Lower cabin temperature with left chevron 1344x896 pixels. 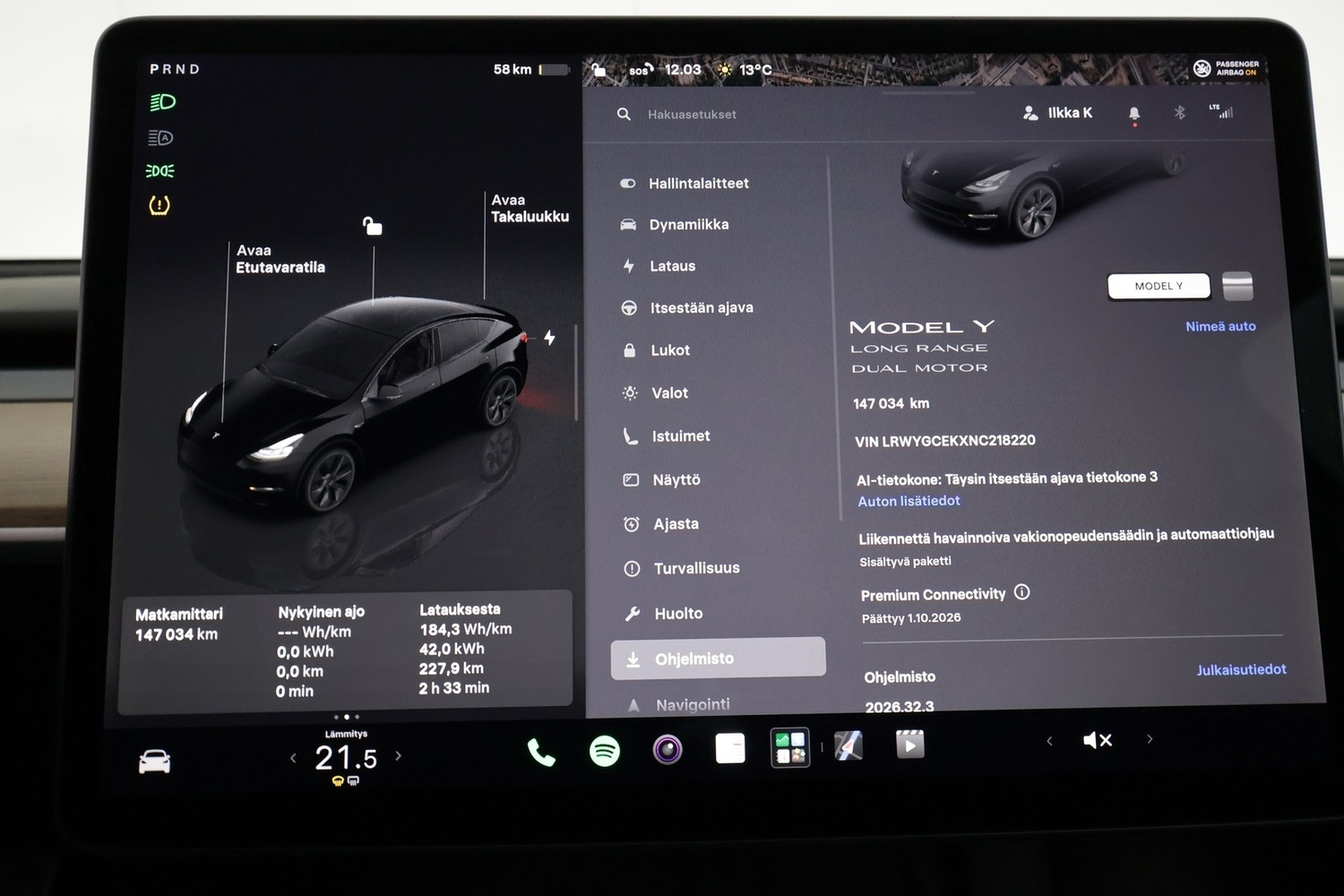[293, 758]
